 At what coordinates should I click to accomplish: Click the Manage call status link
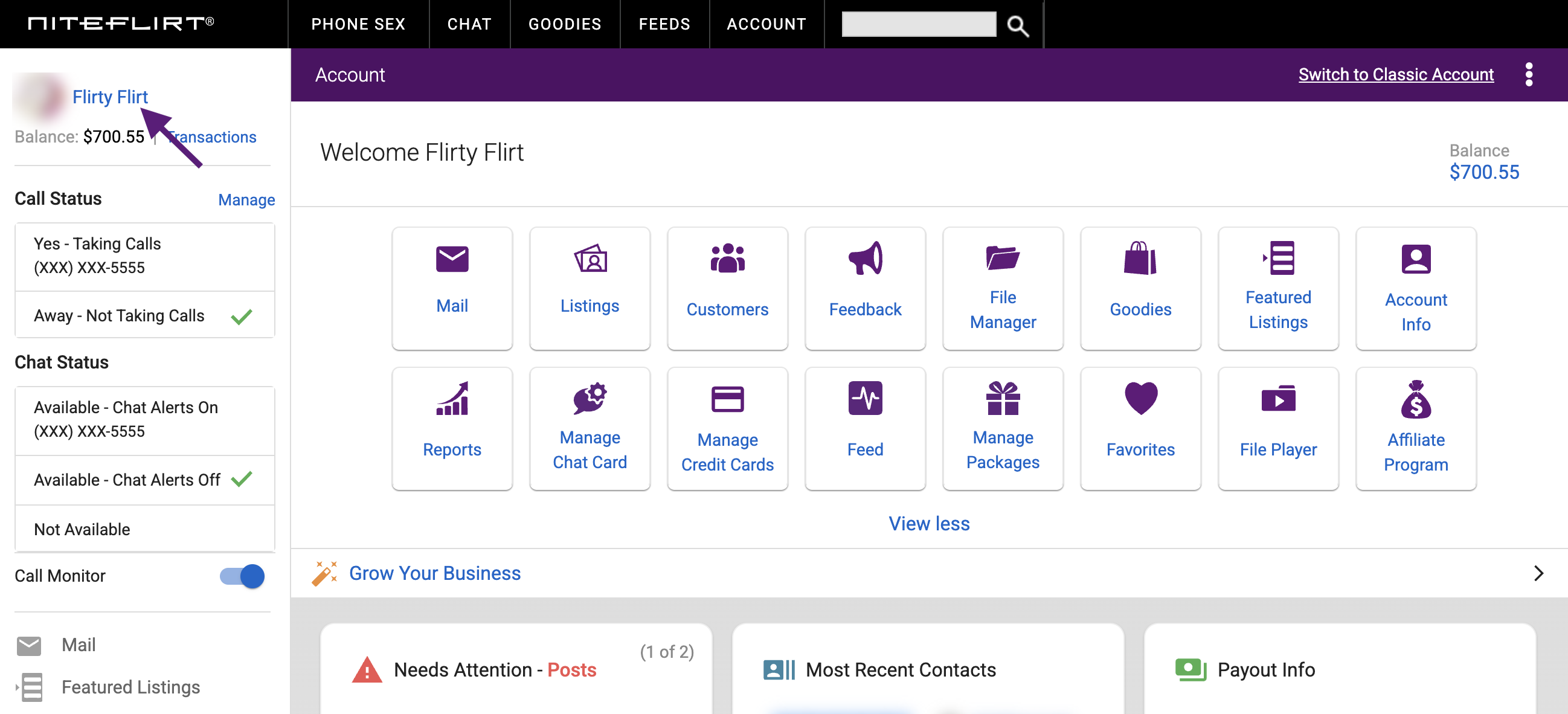[246, 200]
